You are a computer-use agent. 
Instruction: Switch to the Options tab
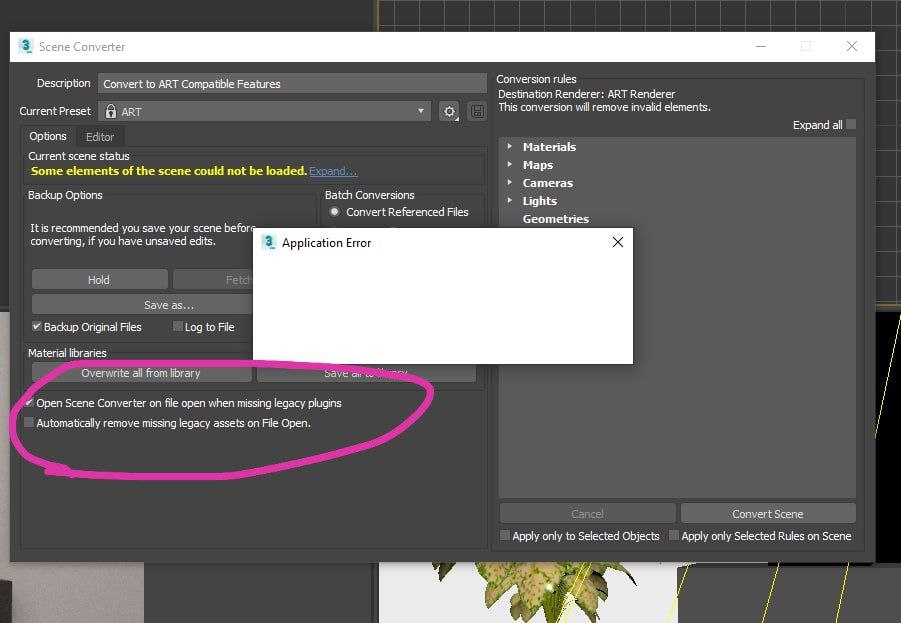(48, 136)
